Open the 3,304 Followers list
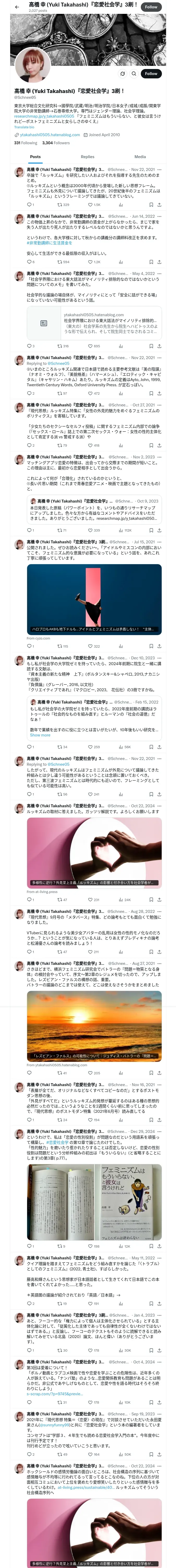The height and width of the screenshot is (1568, 176). [56, 143]
